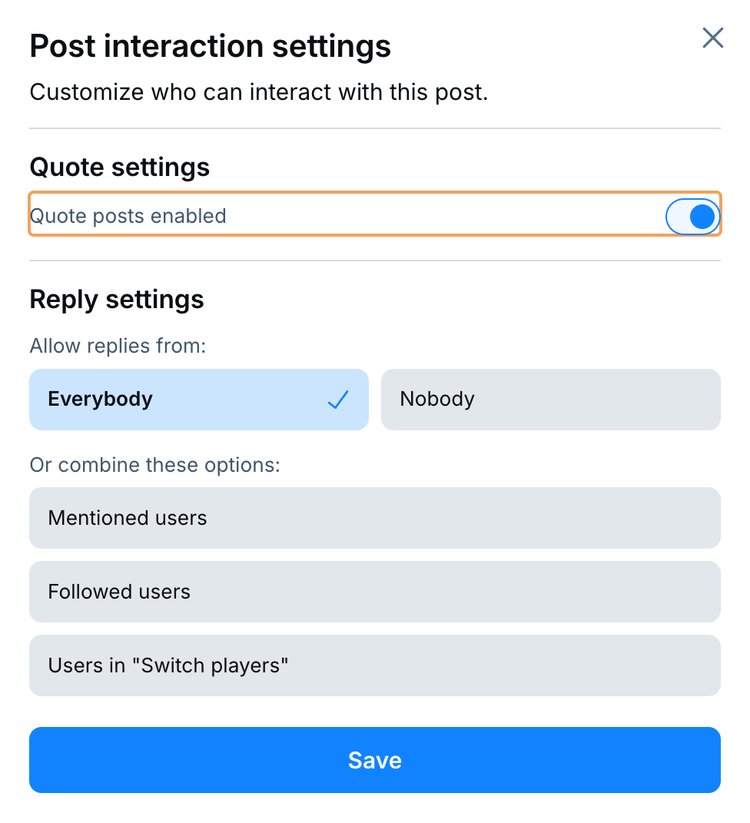Enable replies from Mentioned users
The height and width of the screenshot is (823, 750).
[375, 518]
